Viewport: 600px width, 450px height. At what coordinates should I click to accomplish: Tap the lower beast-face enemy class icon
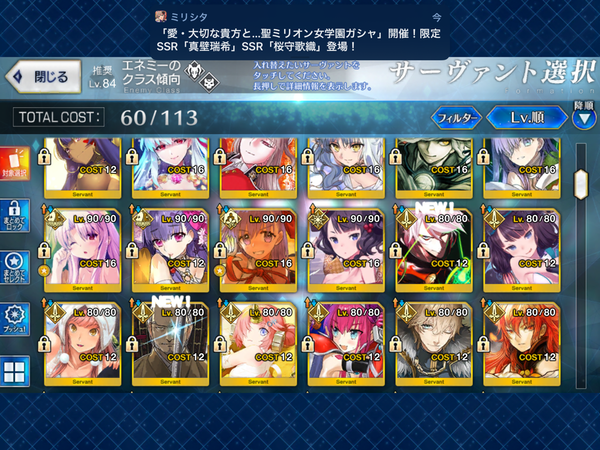coord(209,82)
